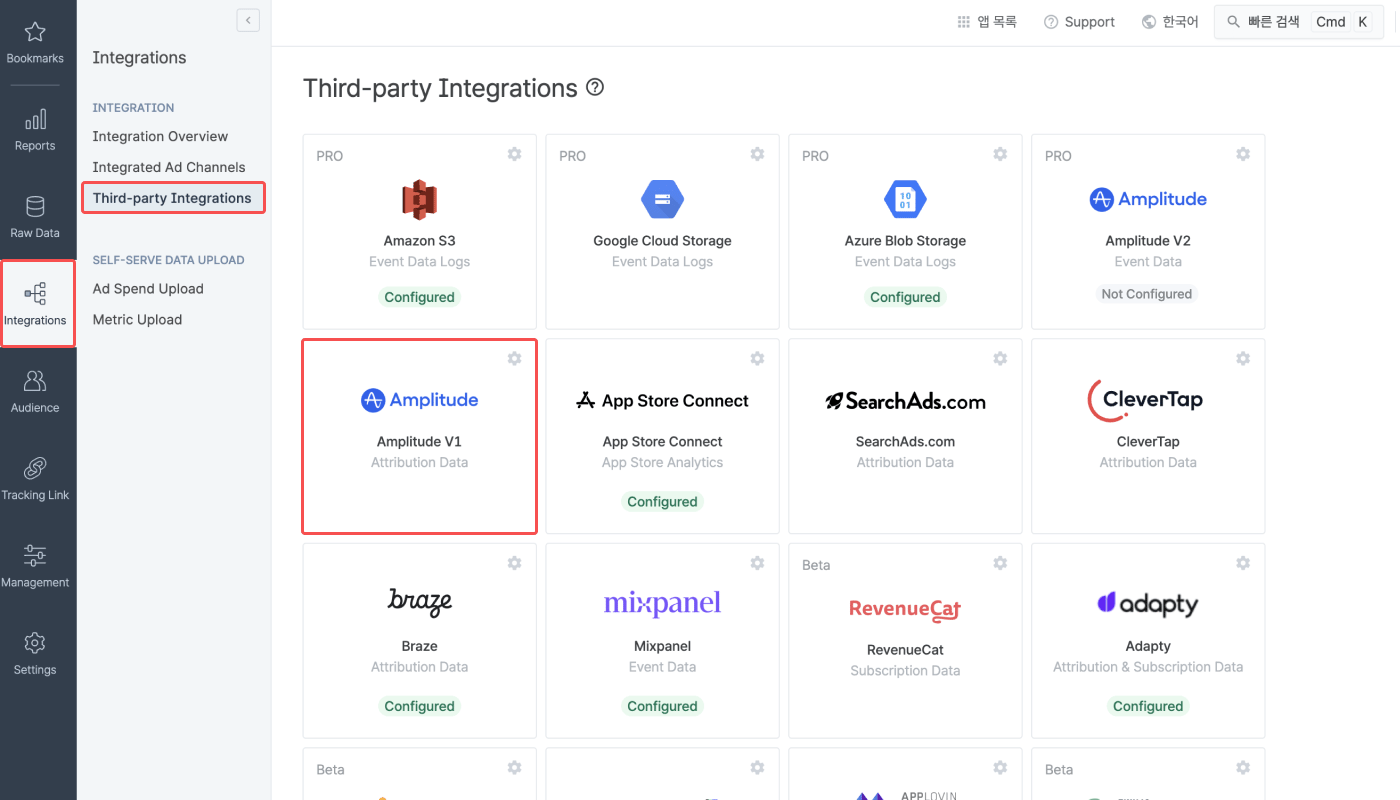Open settings gear on RevenueCat card
This screenshot has height=800, width=1400.
(x=1000, y=563)
